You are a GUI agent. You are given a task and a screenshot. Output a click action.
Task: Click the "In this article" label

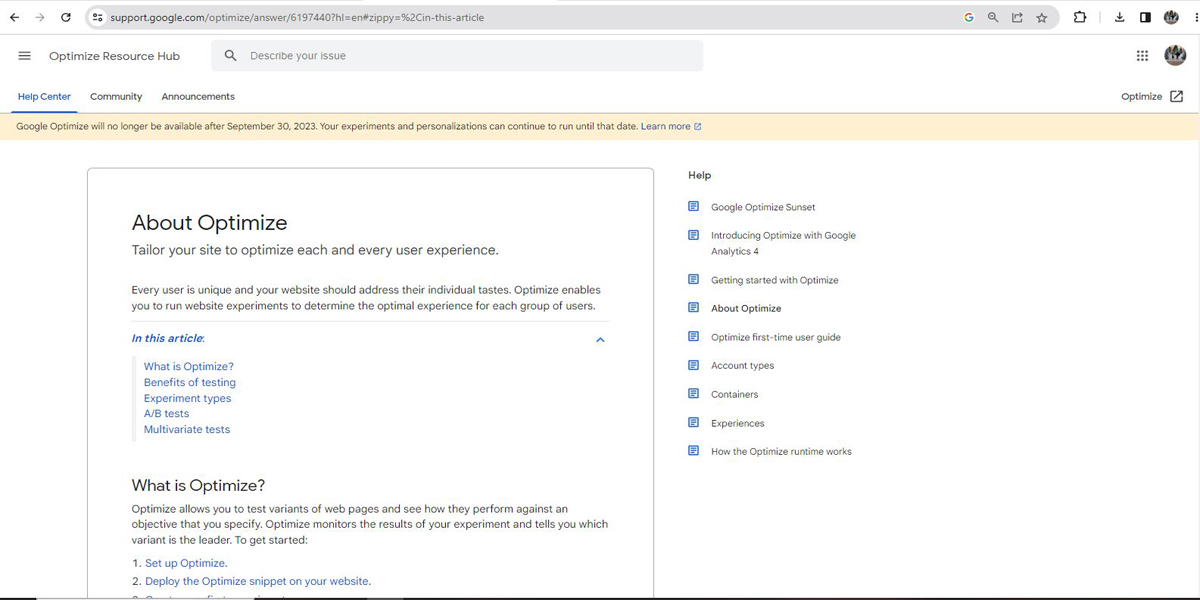click(x=168, y=339)
